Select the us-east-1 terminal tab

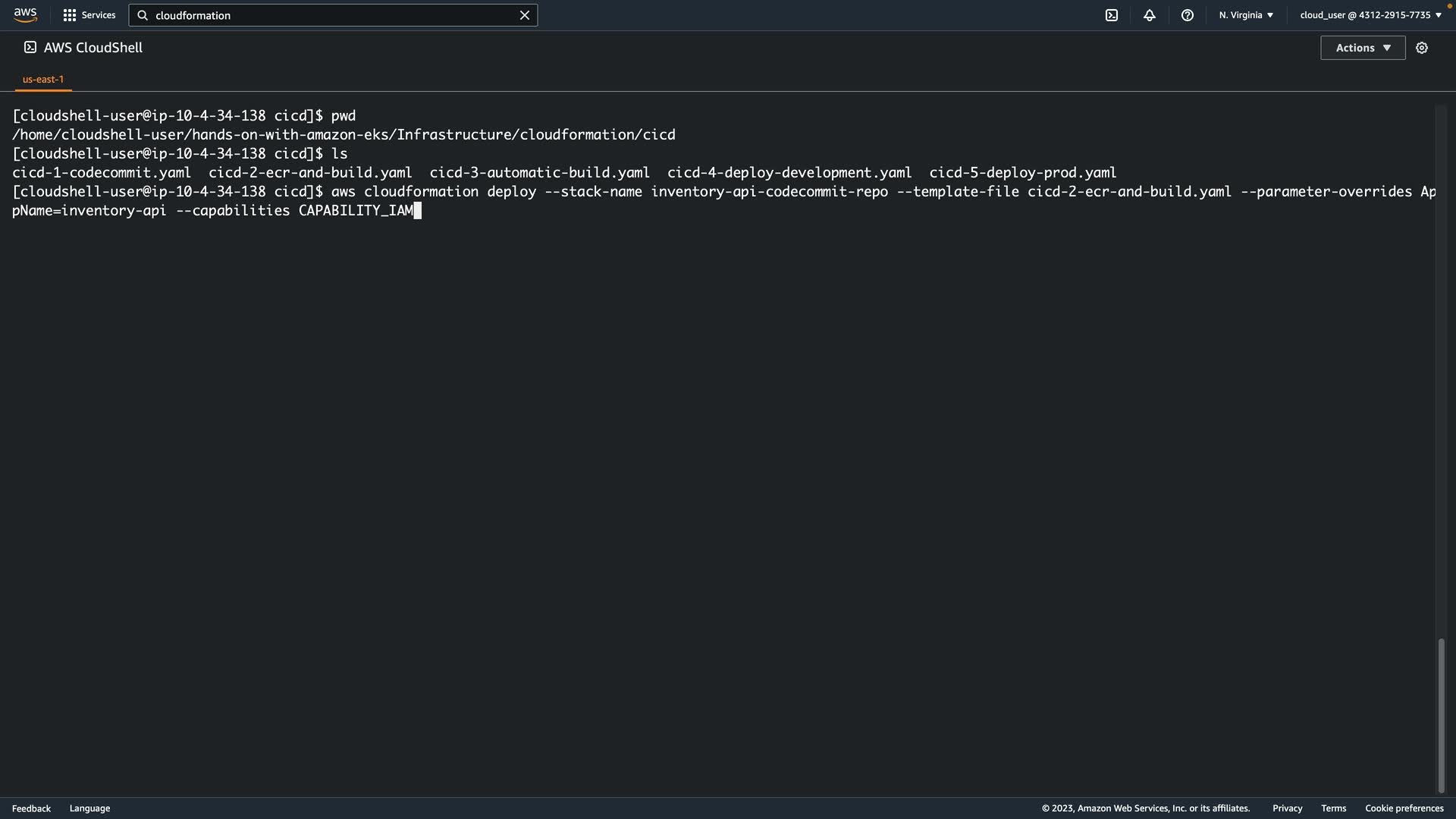[x=43, y=79]
